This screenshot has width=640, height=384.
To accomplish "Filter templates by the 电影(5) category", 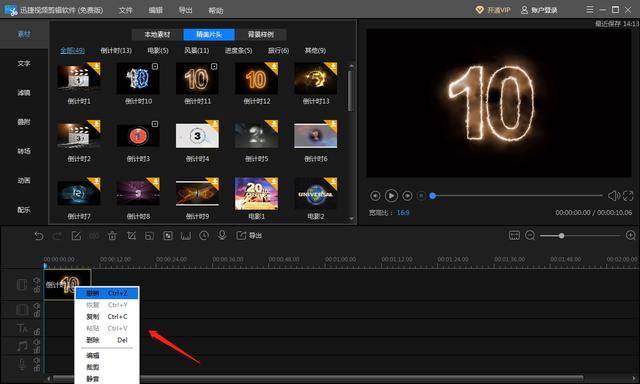I will click(x=158, y=51).
